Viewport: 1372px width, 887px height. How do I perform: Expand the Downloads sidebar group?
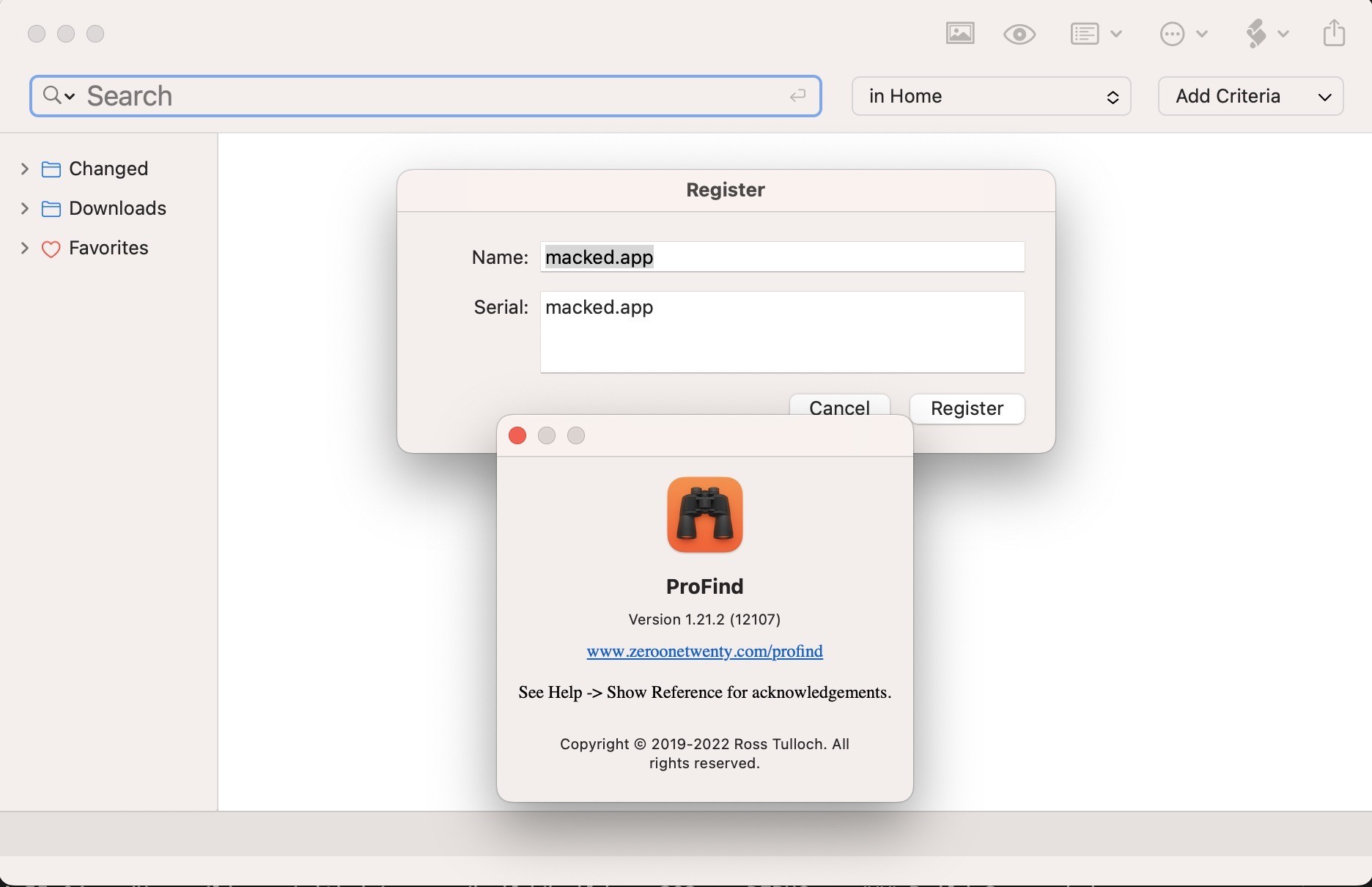click(x=25, y=208)
